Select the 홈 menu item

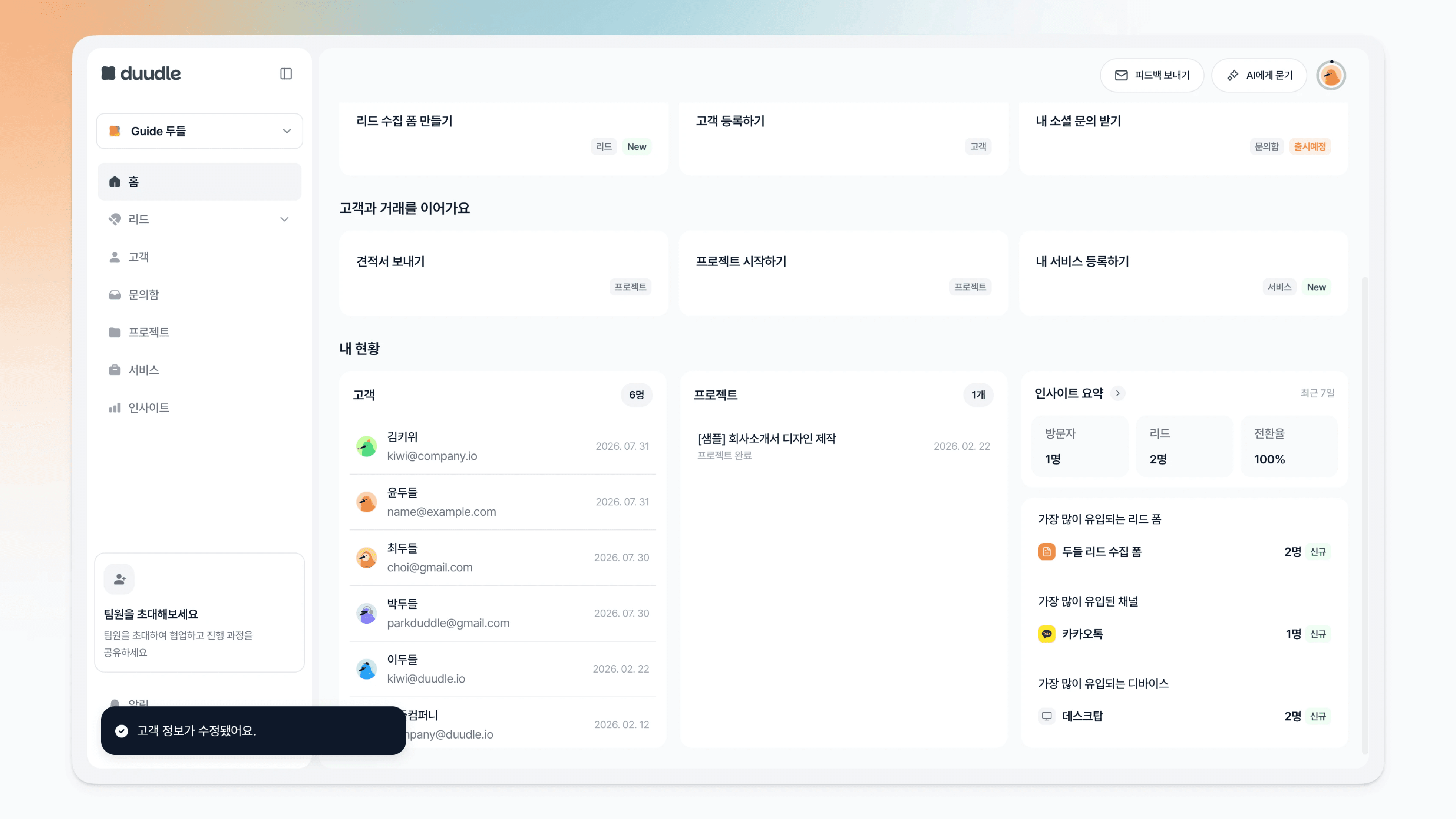pos(199,182)
